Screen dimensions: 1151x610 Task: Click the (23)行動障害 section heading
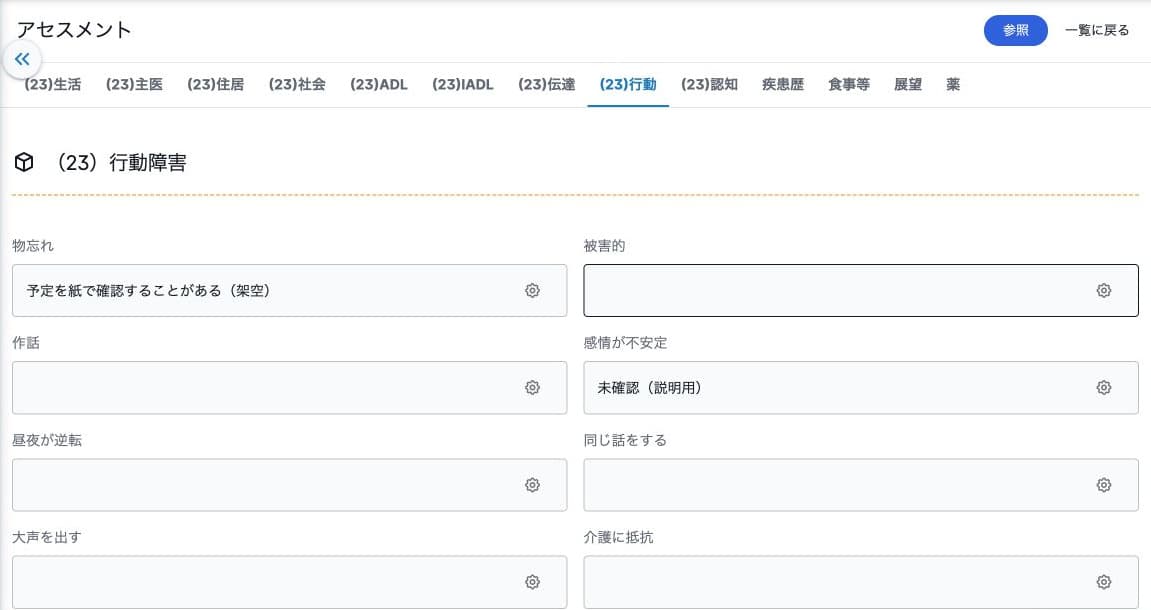pyautogui.click(x=122, y=162)
